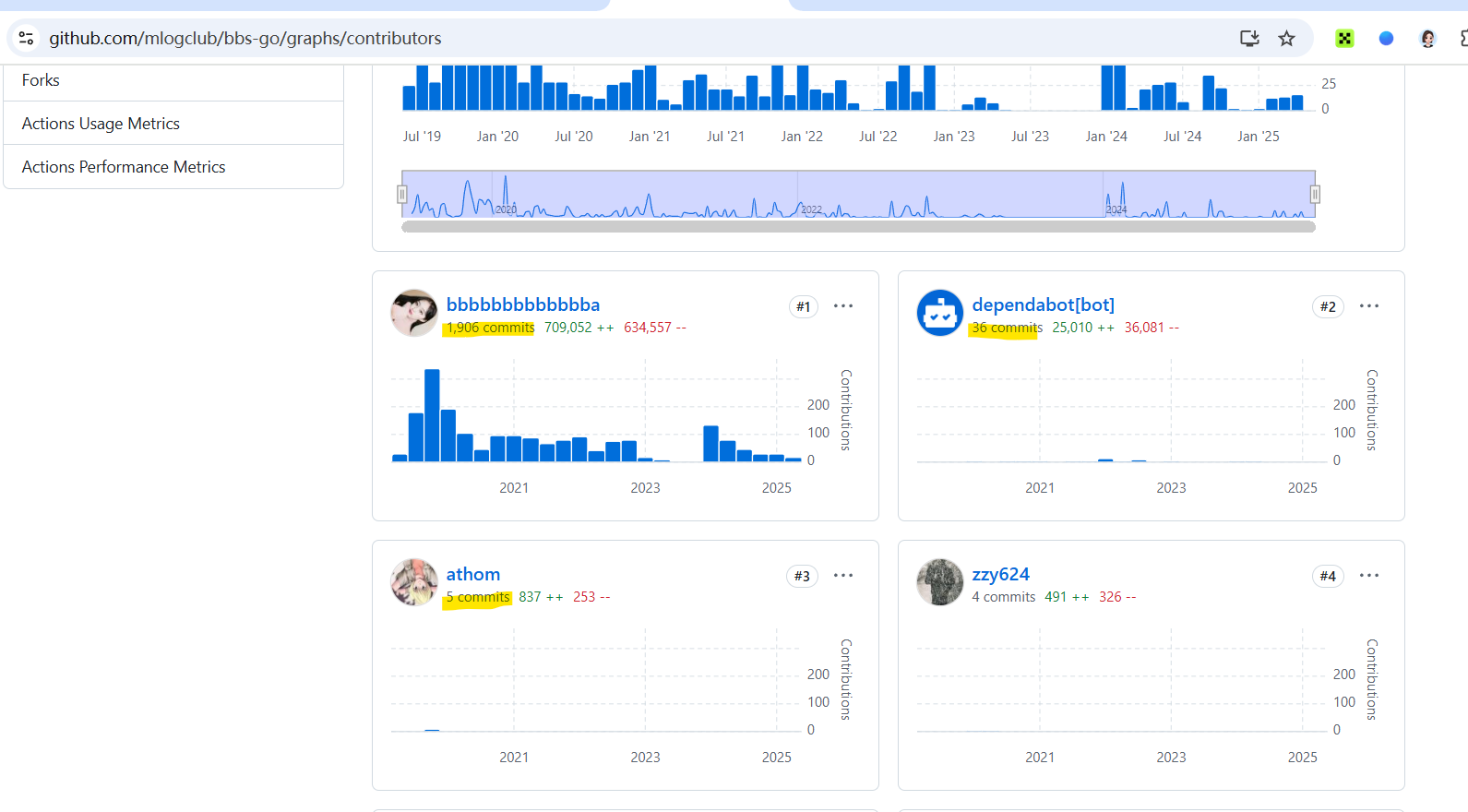
Task: Open the green extension icon in toolbar
Action: tap(1344, 38)
